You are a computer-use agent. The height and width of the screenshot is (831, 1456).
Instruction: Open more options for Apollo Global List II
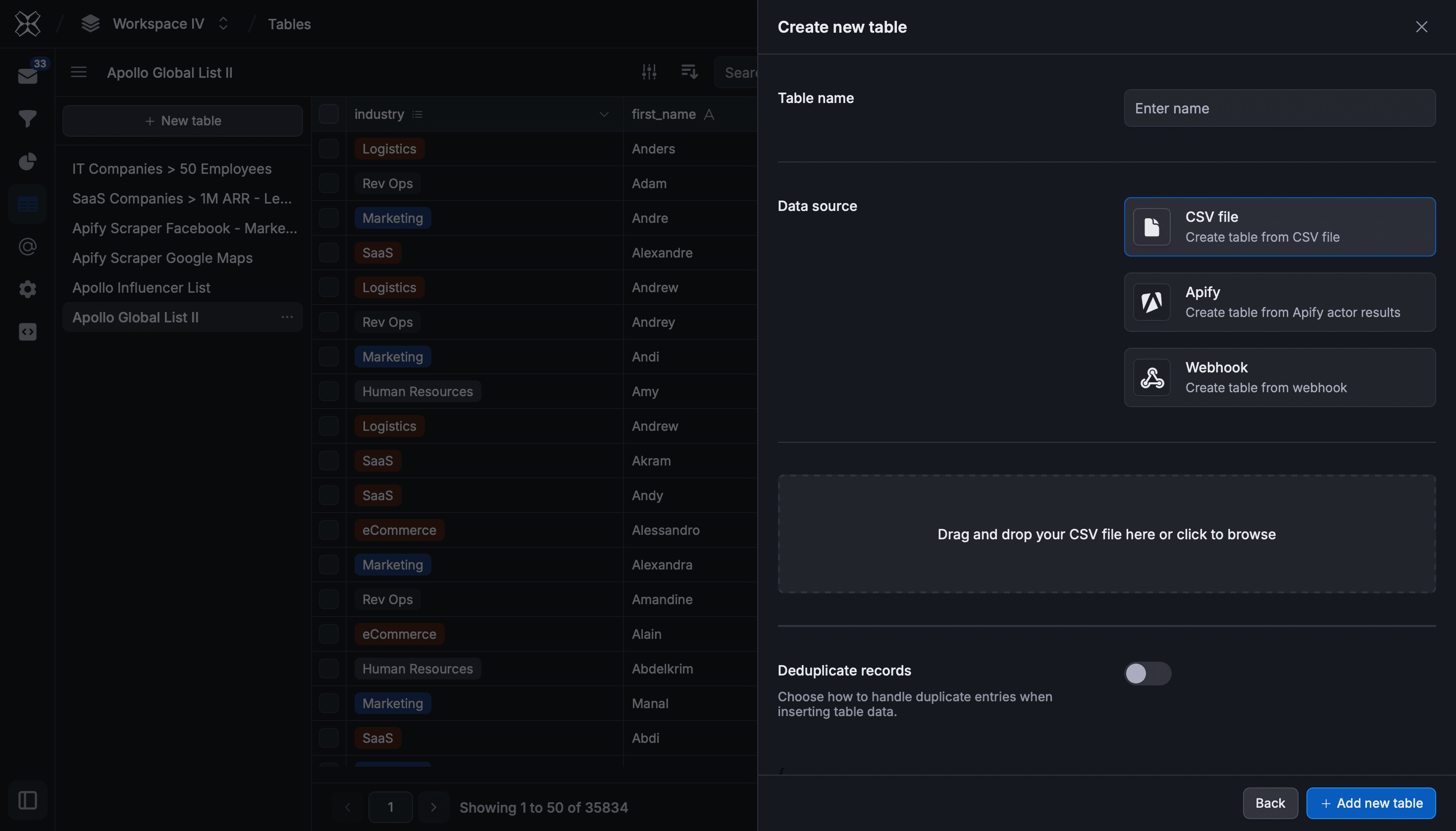pos(287,317)
